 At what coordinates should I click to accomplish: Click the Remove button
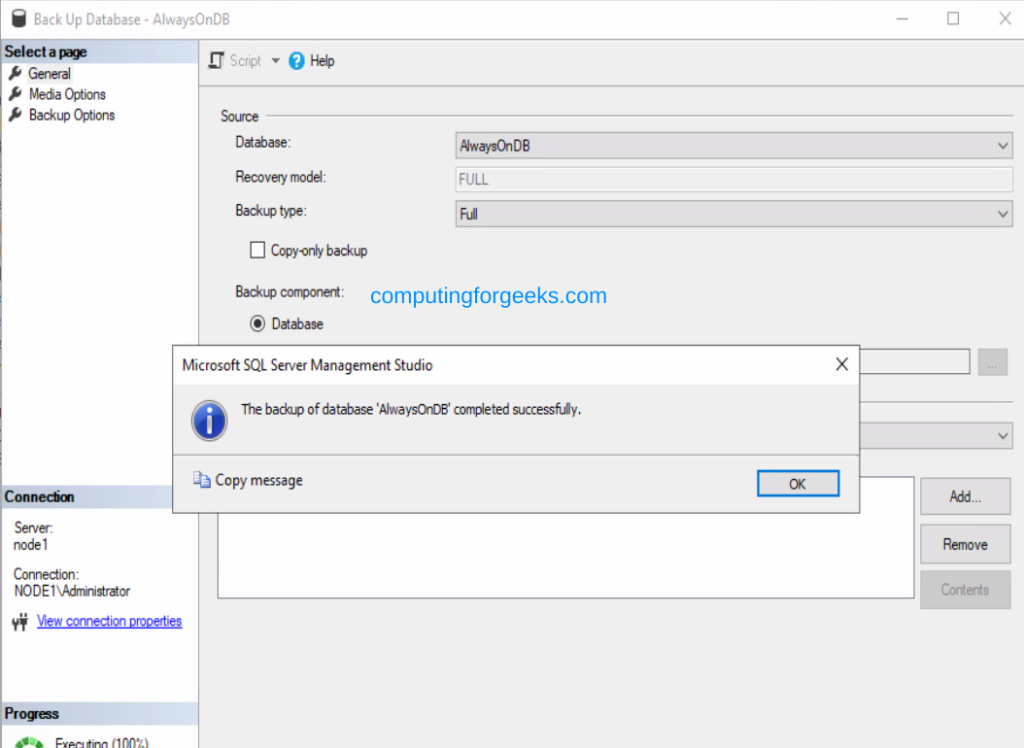point(964,544)
